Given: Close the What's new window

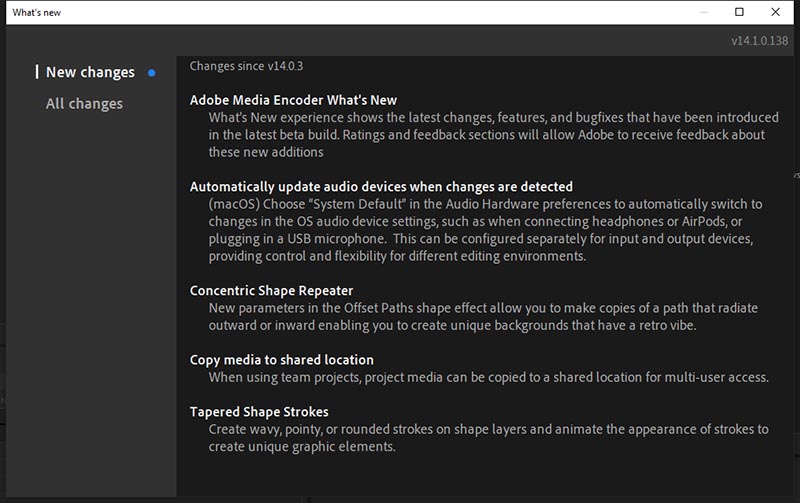Looking at the screenshot, I should (775, 12).
